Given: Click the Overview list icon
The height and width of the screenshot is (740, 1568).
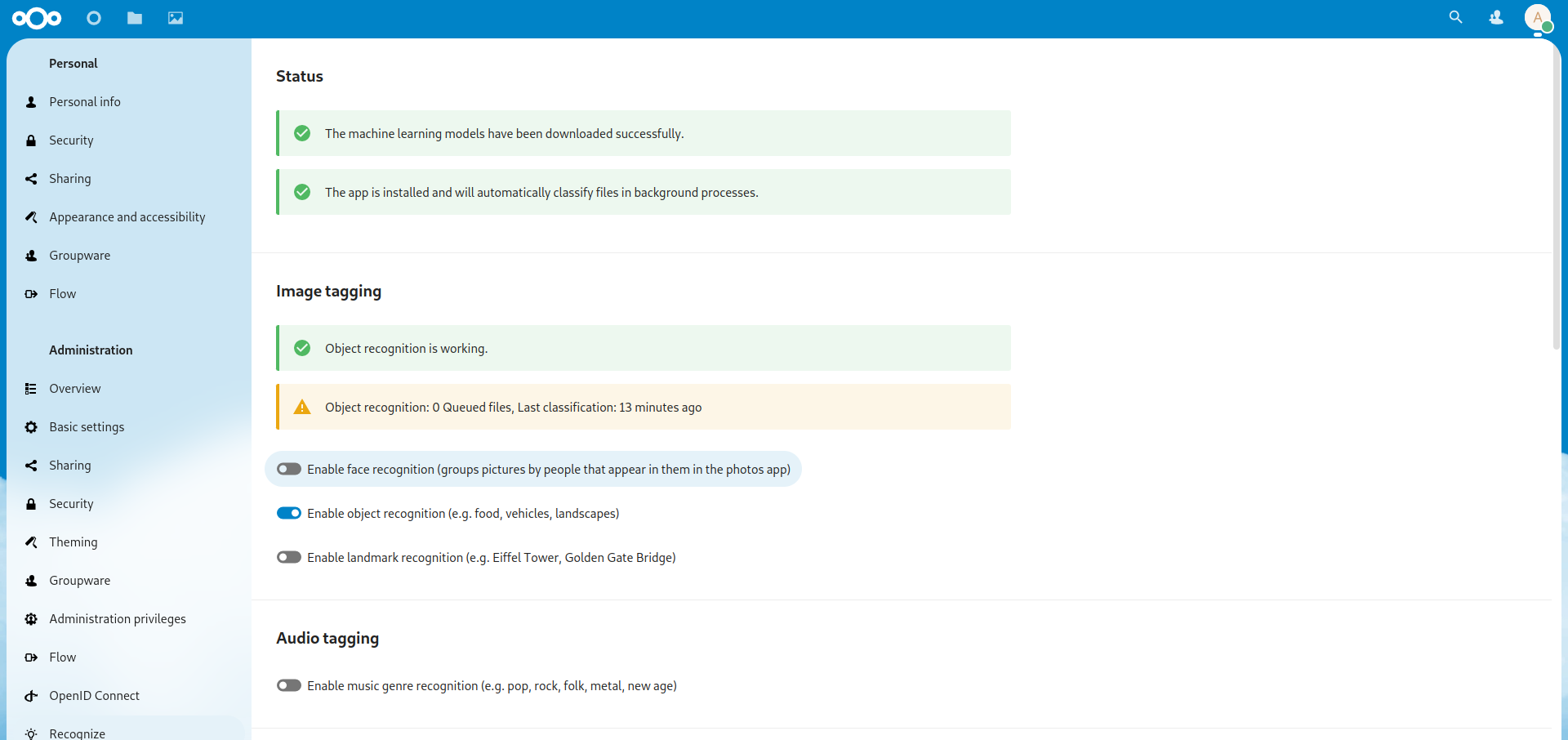Looking at the screenshot, I should (31, 389).
